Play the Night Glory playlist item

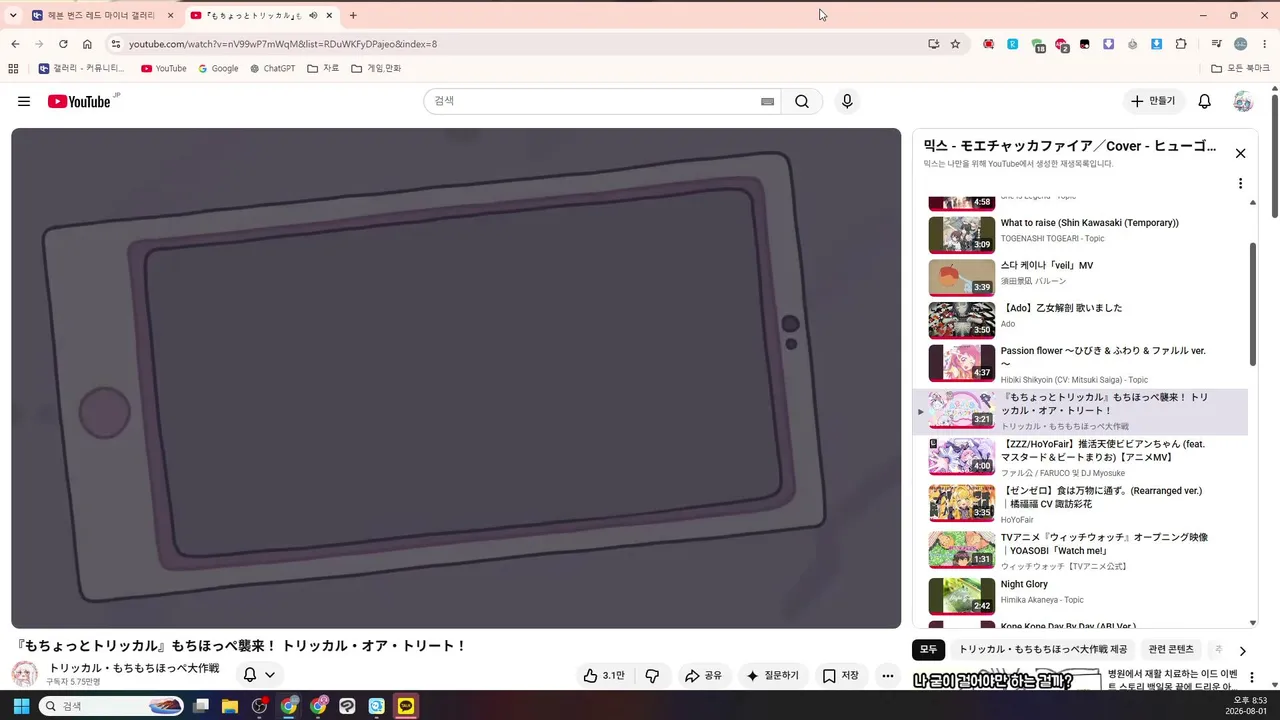click(1081, 596)
